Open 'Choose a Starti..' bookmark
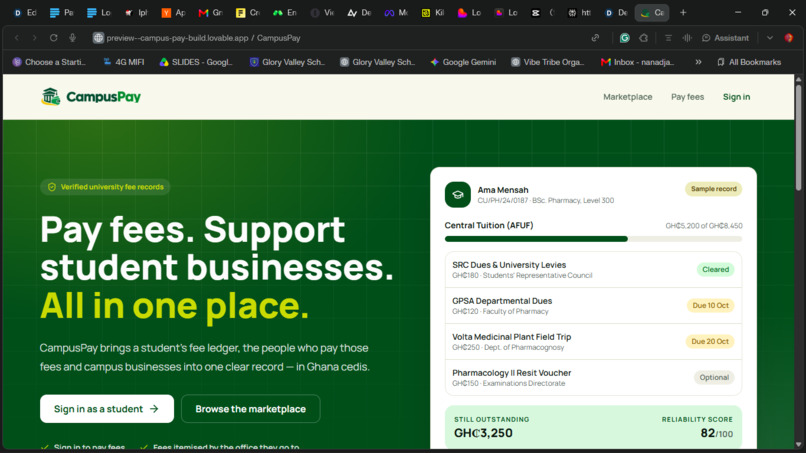The width and height of the screenshot is (806, 453). [49, 62]
